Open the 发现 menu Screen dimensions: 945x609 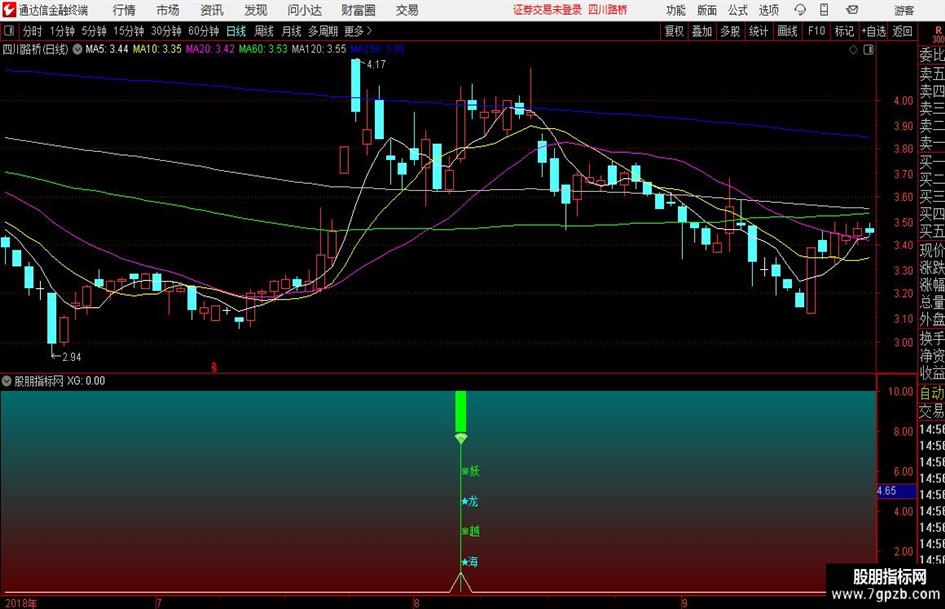[x=256, y=10]
